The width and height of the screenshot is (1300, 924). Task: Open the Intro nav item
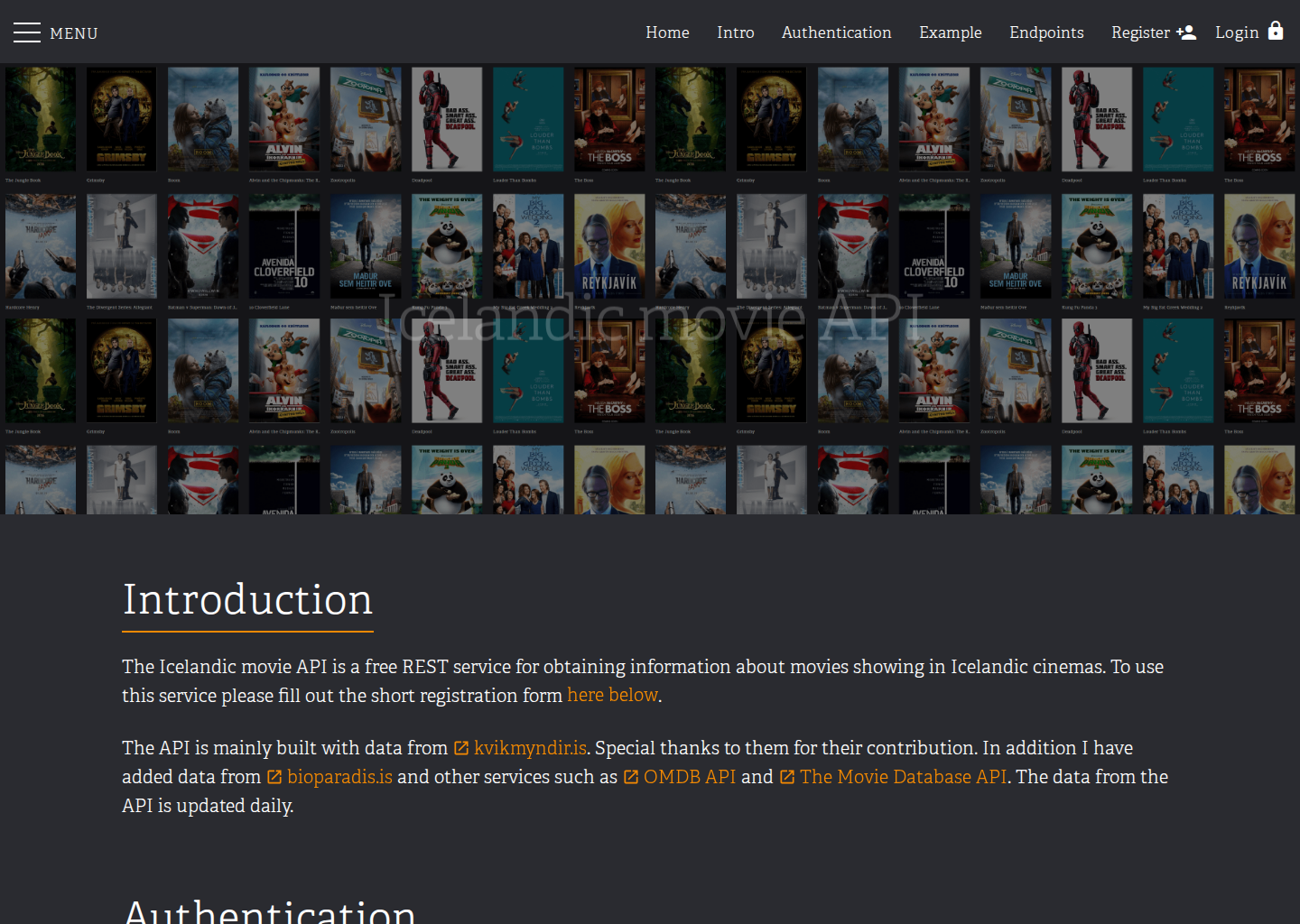point(736,32)
